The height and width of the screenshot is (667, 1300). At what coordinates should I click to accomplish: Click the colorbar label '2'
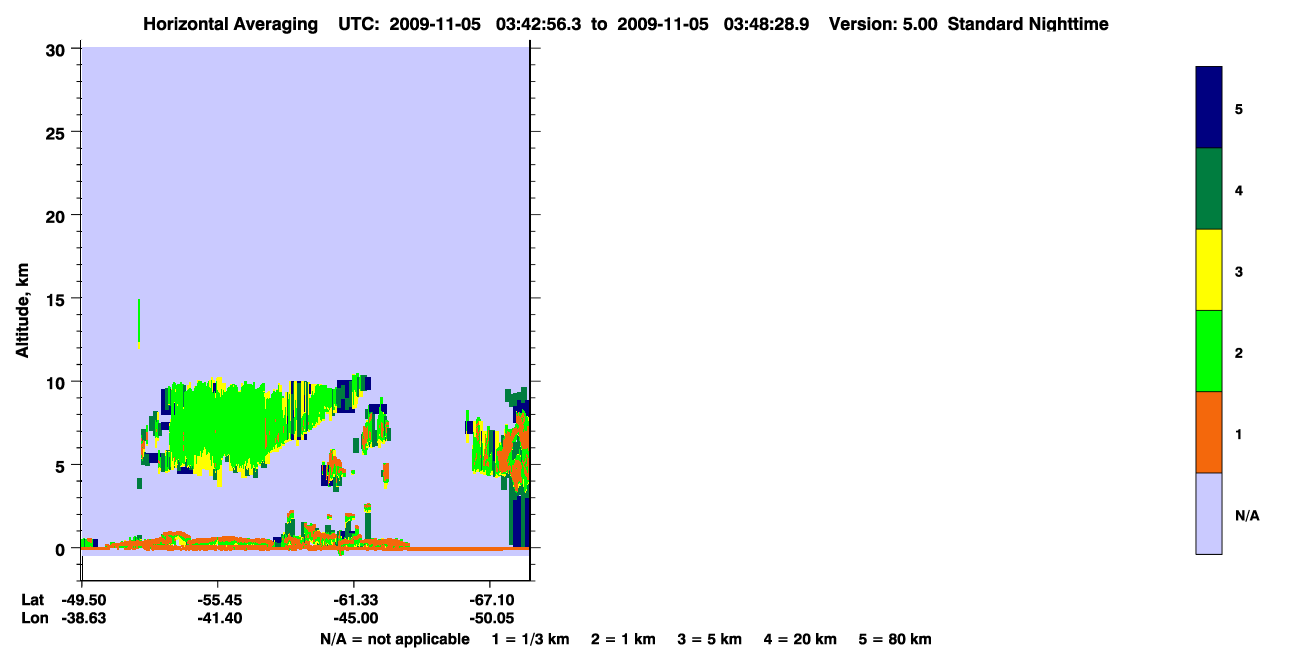(1239, 353)
